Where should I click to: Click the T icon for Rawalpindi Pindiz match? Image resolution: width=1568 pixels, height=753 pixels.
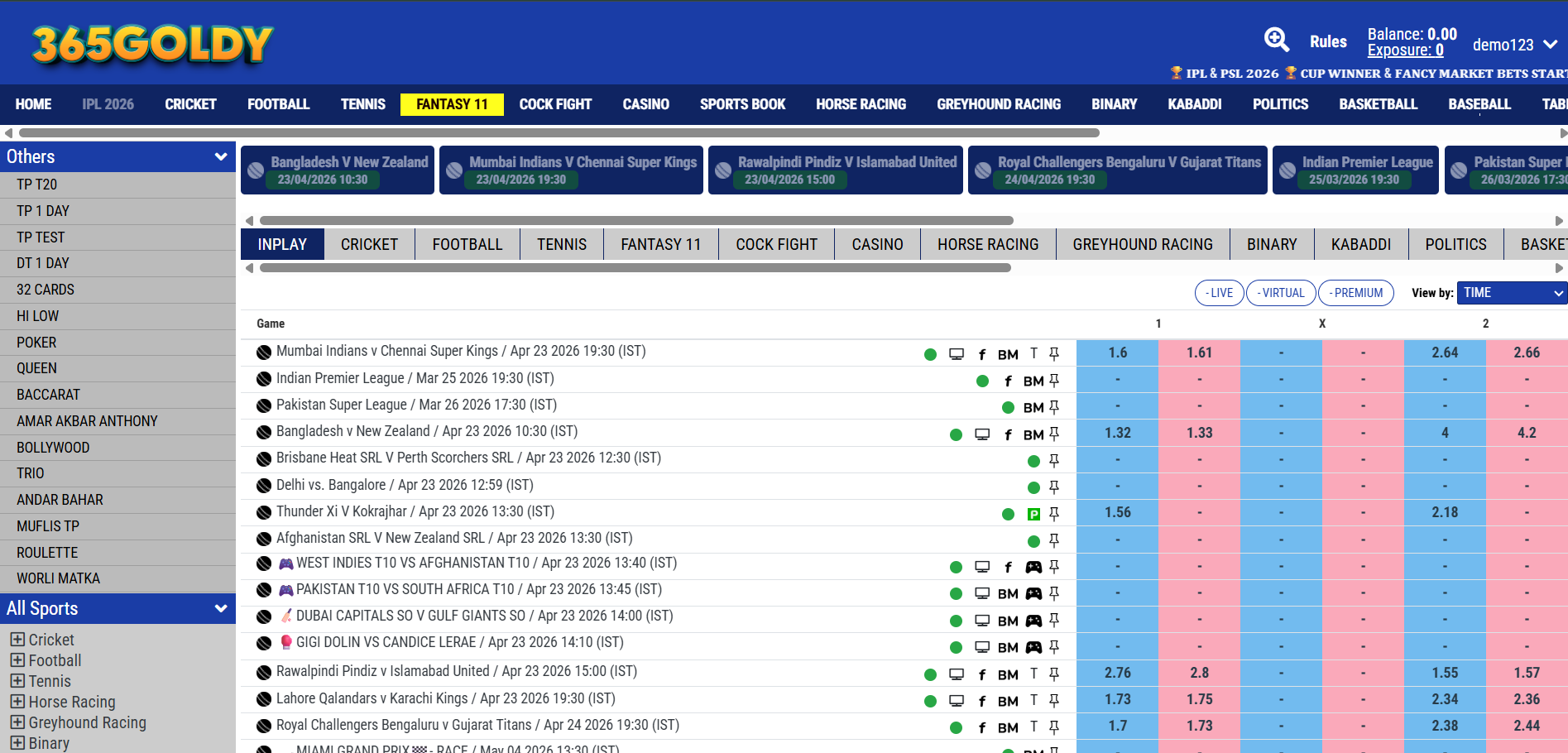(1033, 674)
